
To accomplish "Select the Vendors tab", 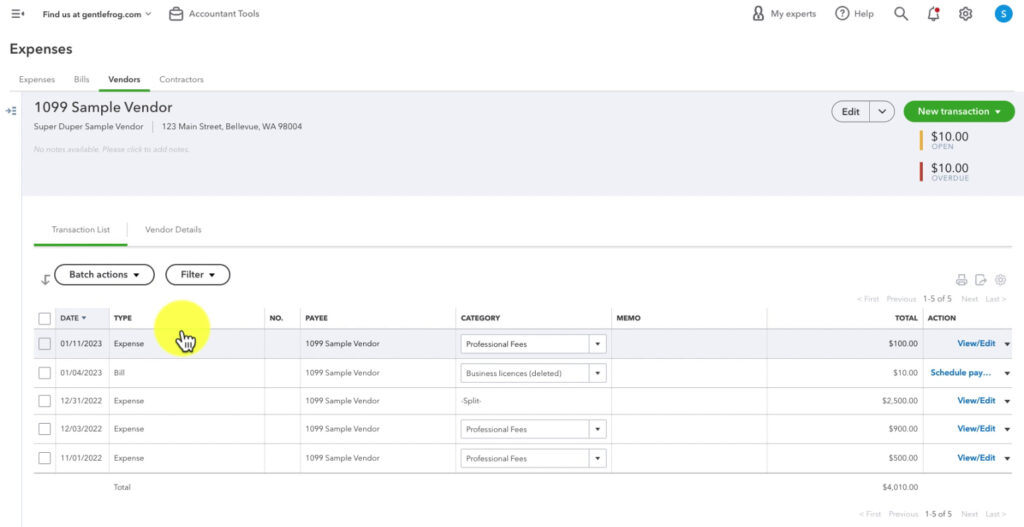I will [124, 80].
